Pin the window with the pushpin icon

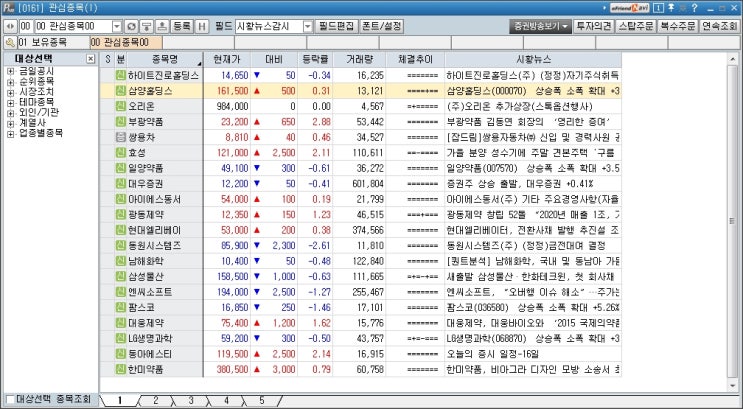tap(671, 8)
